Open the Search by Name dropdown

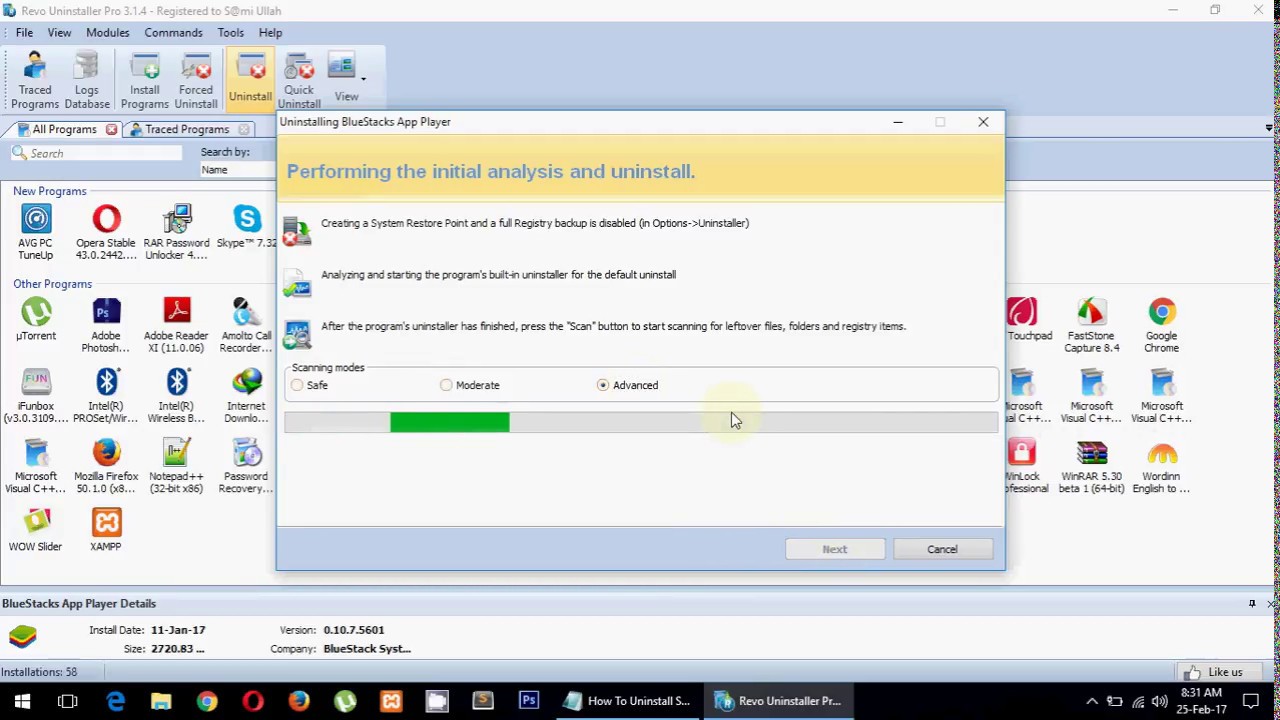pos(237,170)
